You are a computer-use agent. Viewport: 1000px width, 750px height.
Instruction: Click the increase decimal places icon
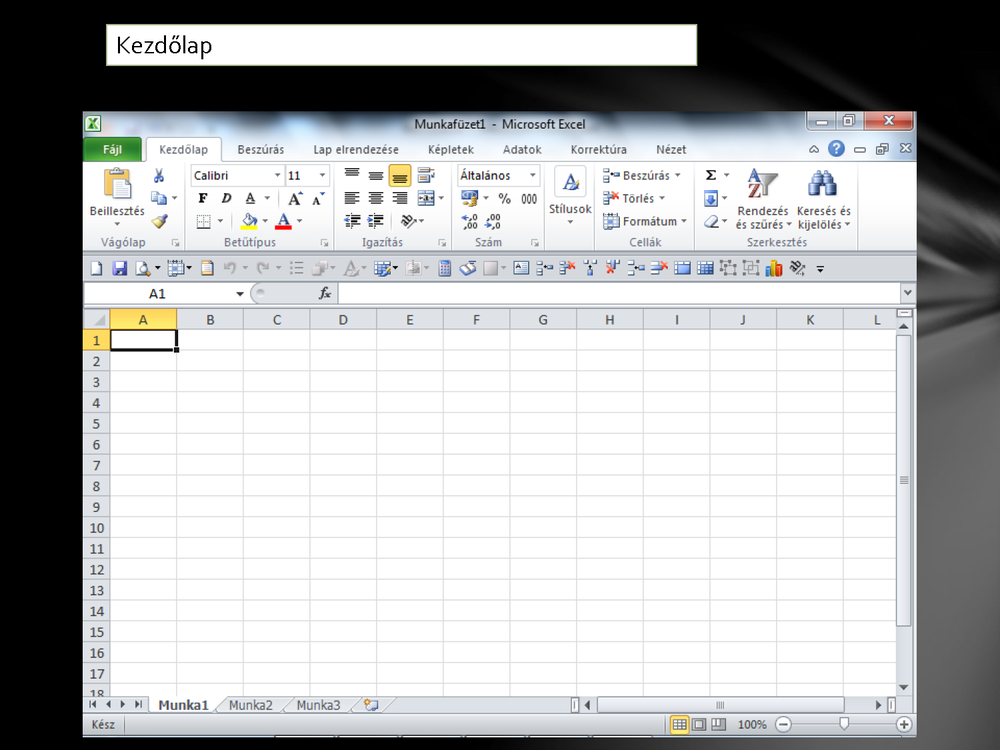tap(469, 221)
